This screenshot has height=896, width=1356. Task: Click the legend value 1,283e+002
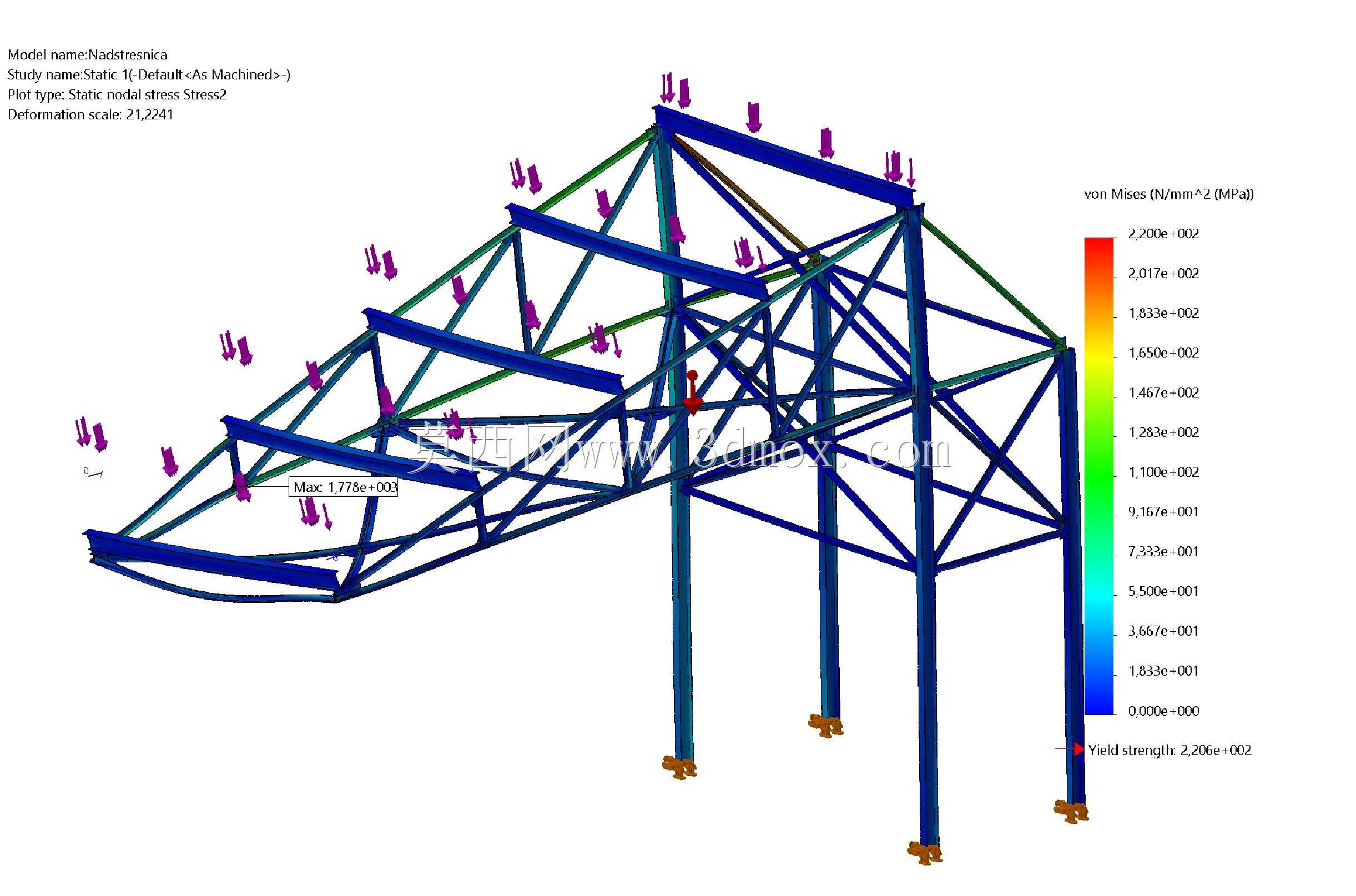pos(1163,432)
